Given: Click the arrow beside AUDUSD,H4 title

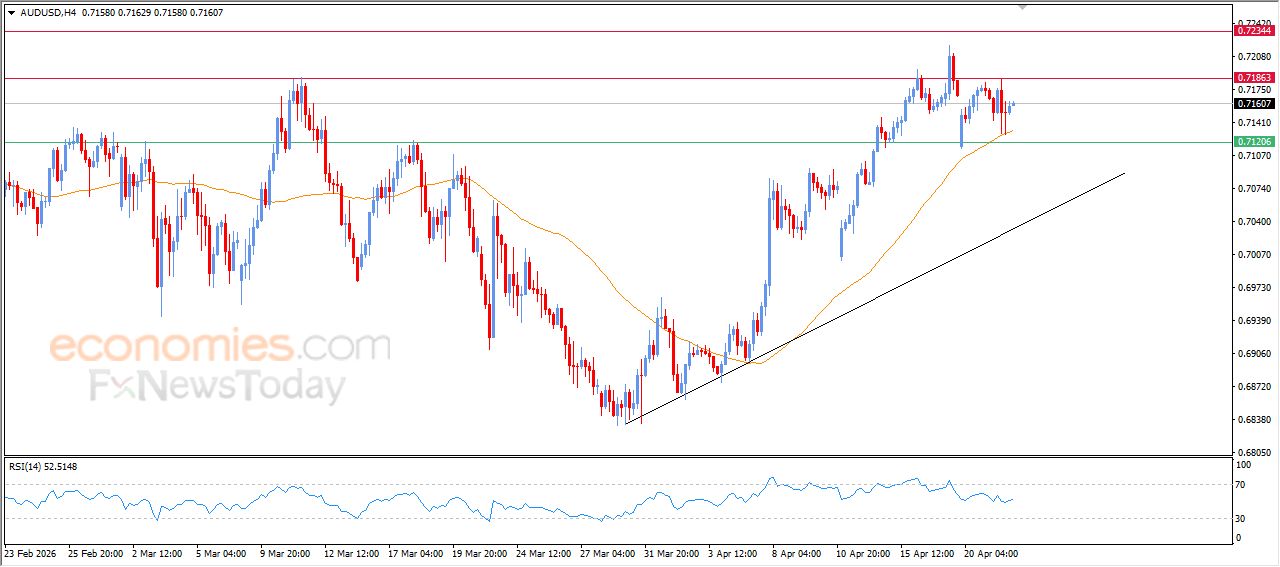Looking at the screenshot, I should point(11,13).
